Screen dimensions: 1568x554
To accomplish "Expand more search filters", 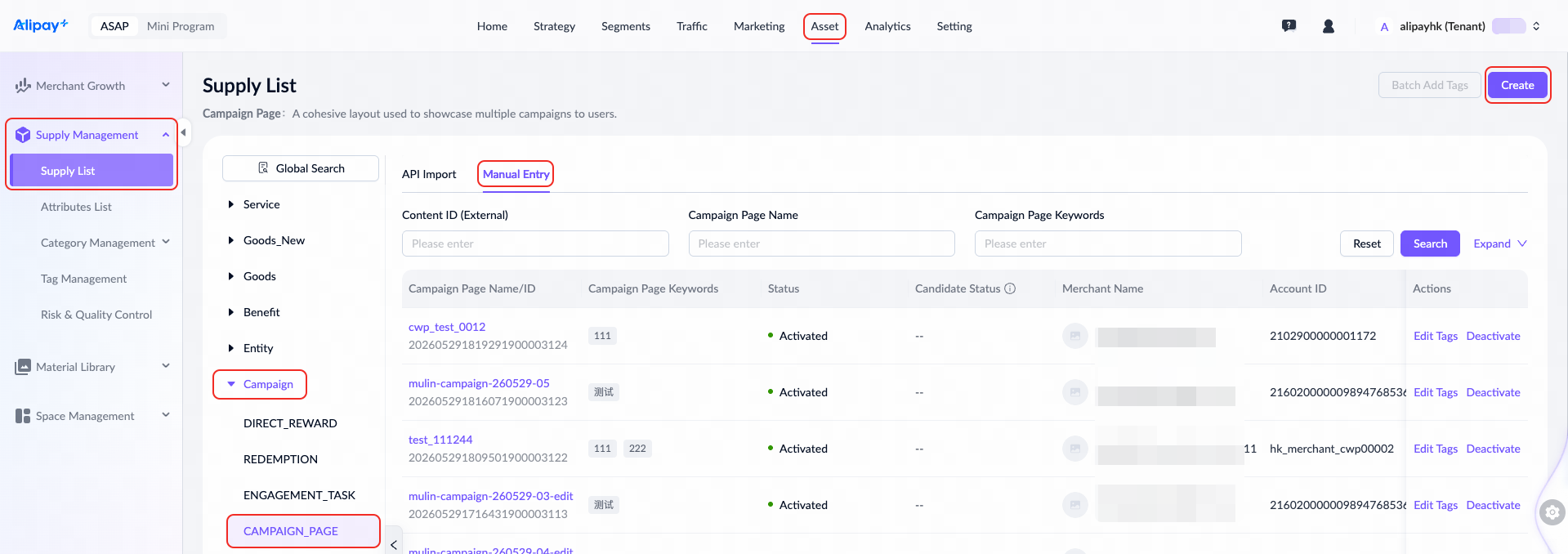I will (x=1500, y=243).
